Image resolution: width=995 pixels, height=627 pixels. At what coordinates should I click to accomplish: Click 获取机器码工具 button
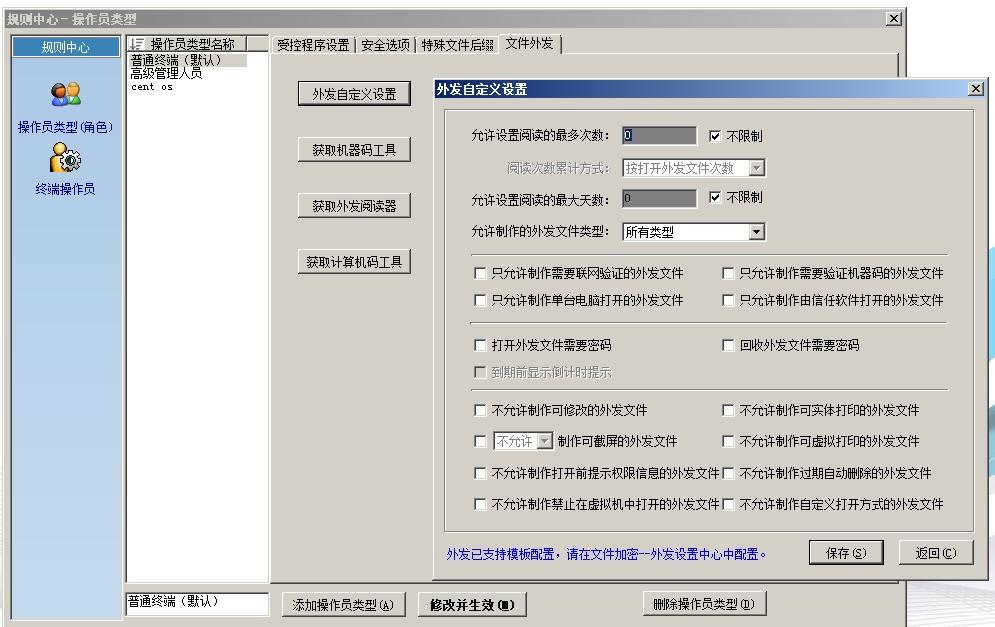coord(354,151)
